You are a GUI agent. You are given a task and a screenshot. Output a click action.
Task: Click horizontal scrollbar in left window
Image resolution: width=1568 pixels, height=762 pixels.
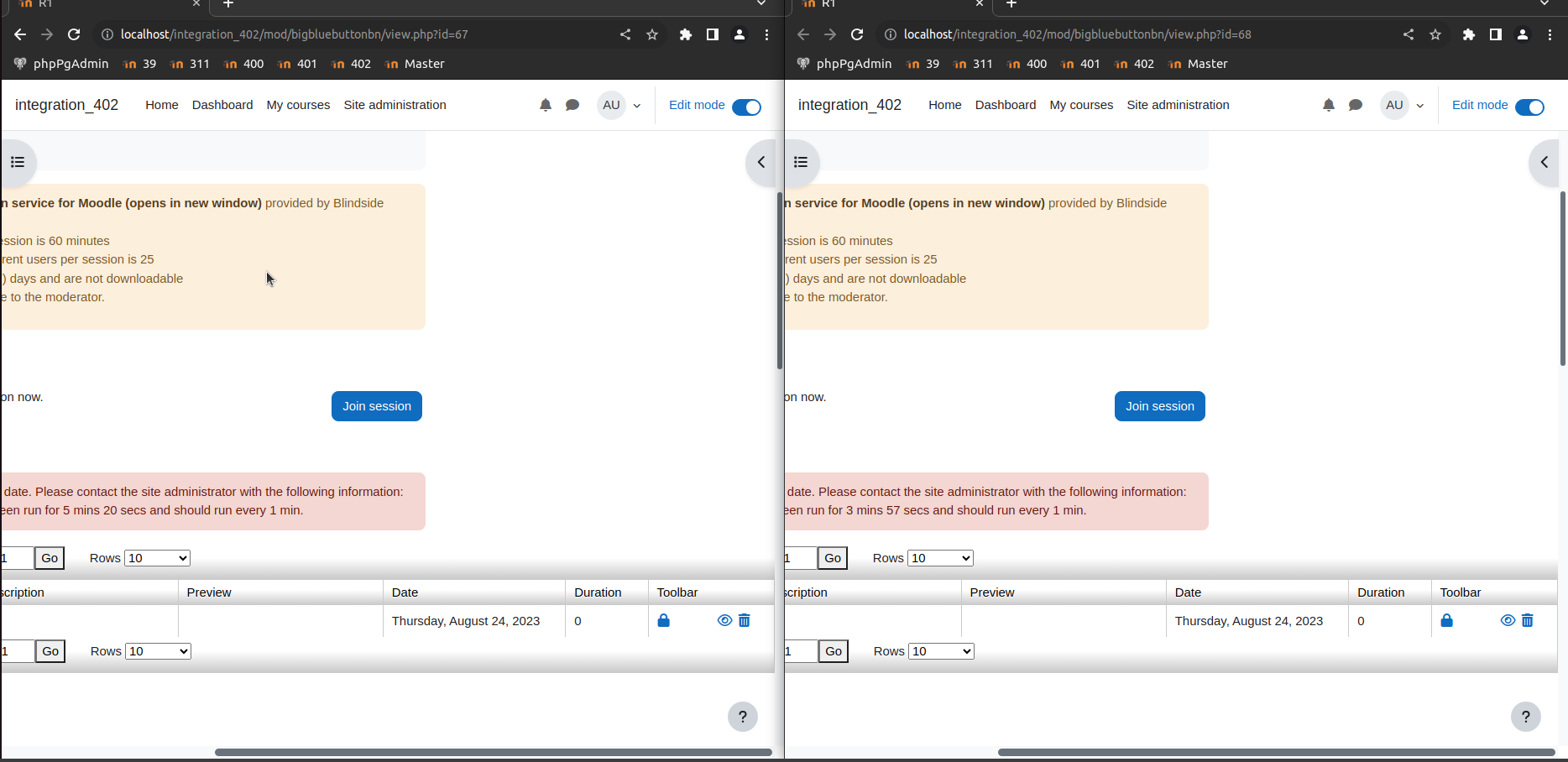point(494,752)
